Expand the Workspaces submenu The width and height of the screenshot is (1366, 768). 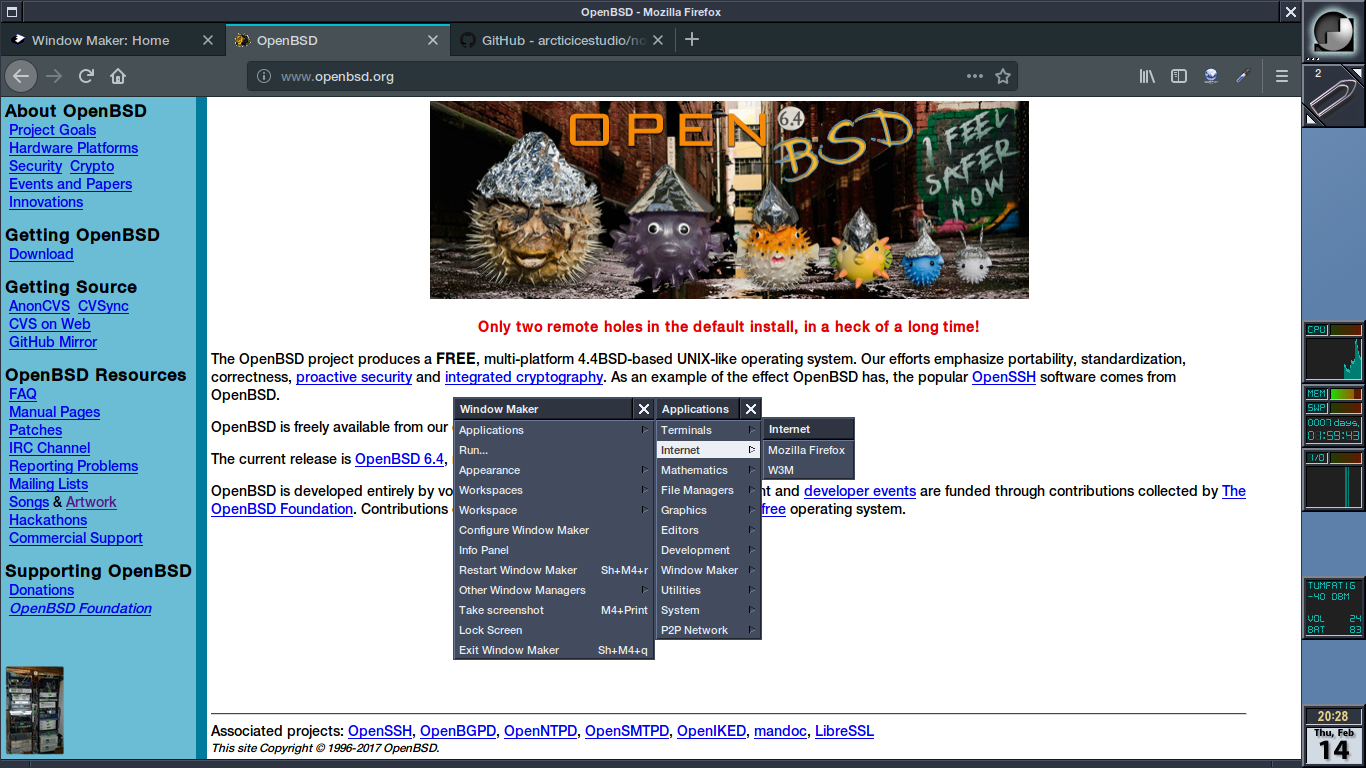(x=554, y=490)
